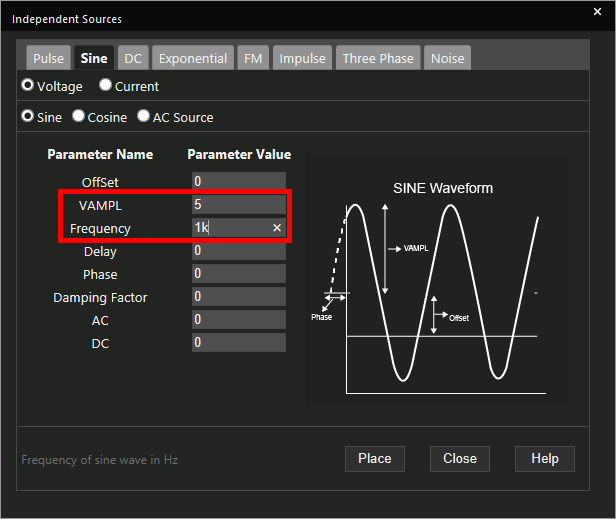The width and height of the screenshot is (616, 519).
Task: Select the Voltage radio button
Action: pyautogui.click(x=28, y=85)
